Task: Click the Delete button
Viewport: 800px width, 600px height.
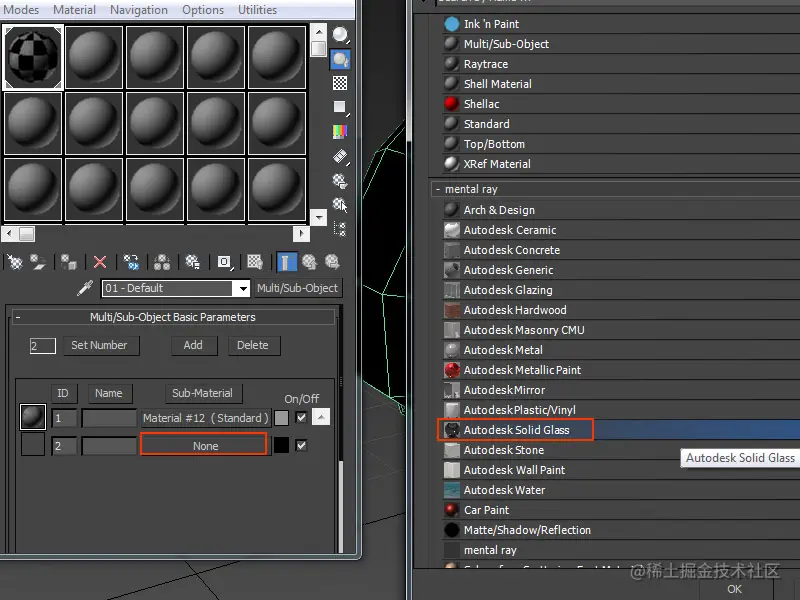Action: tap(253, 345)
